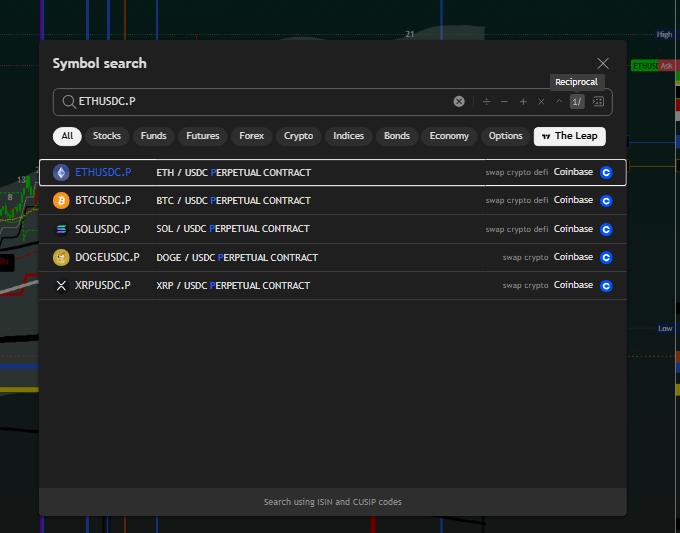Filter results by Stocks

tap(107, 136)
